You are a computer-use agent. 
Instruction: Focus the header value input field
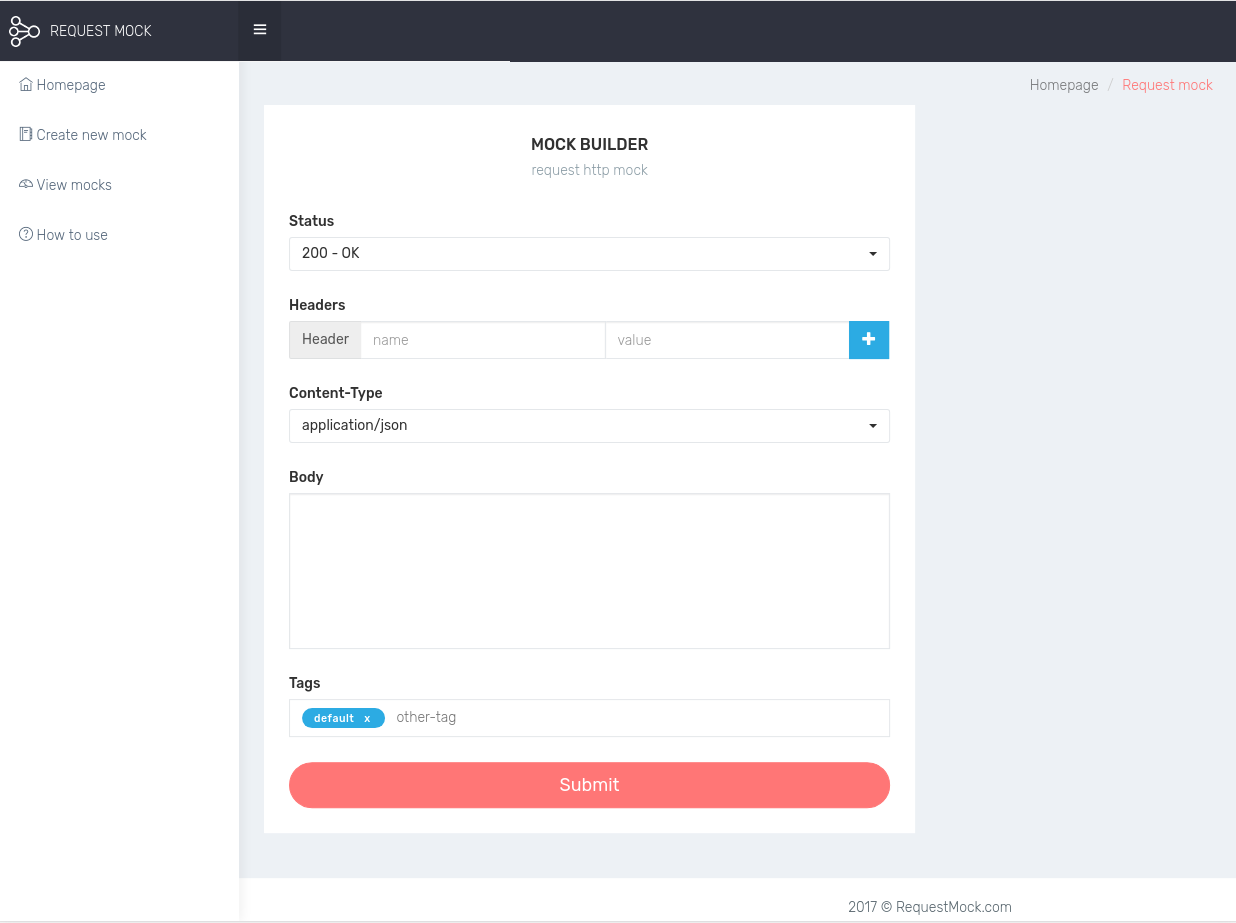[x=727, y=340]
